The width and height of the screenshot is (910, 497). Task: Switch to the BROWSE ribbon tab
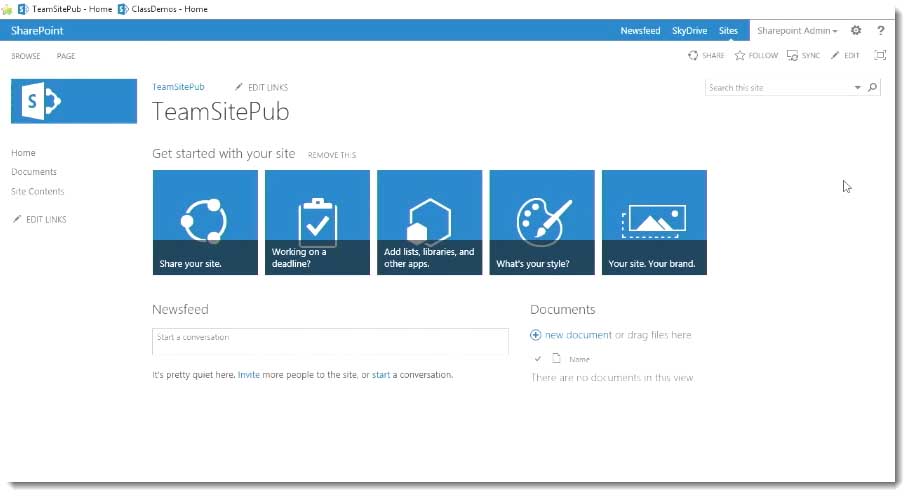click(26, 56)
